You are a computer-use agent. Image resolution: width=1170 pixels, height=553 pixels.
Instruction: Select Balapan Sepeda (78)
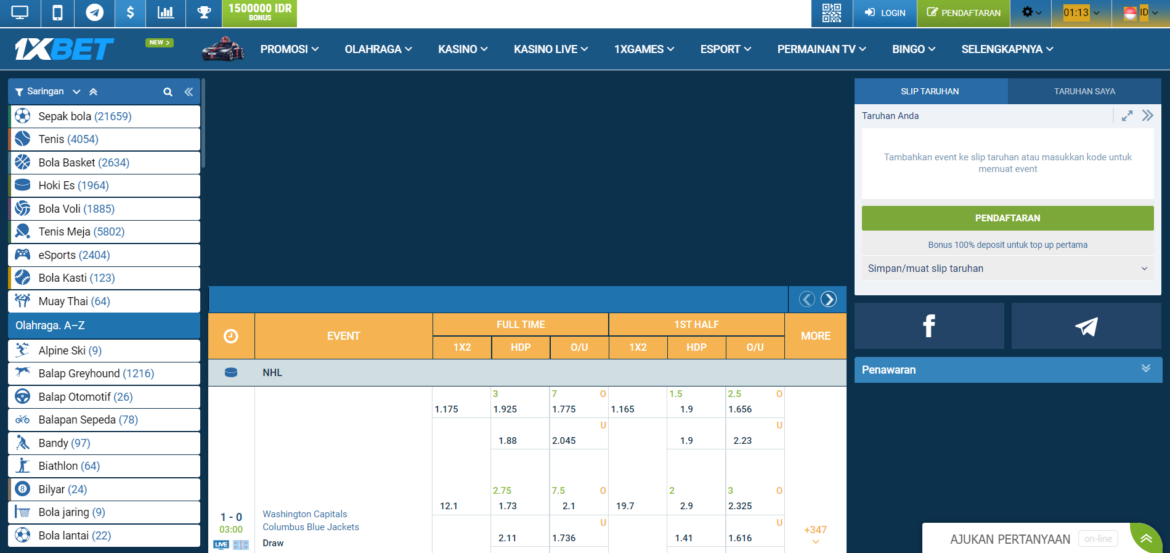pyautogui.click(x=104, y=420)
